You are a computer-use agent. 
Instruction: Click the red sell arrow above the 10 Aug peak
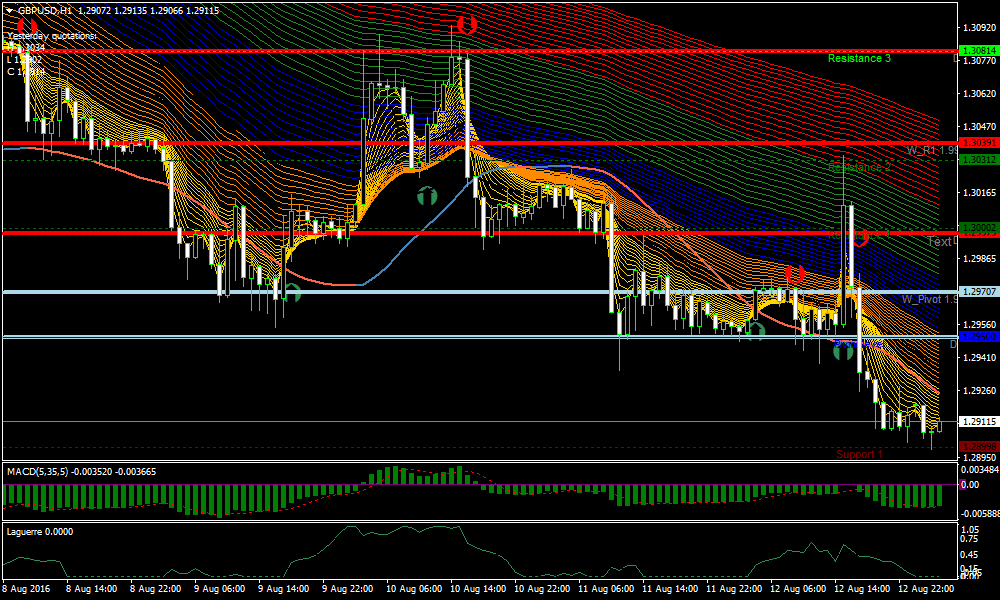pos(465,24)
